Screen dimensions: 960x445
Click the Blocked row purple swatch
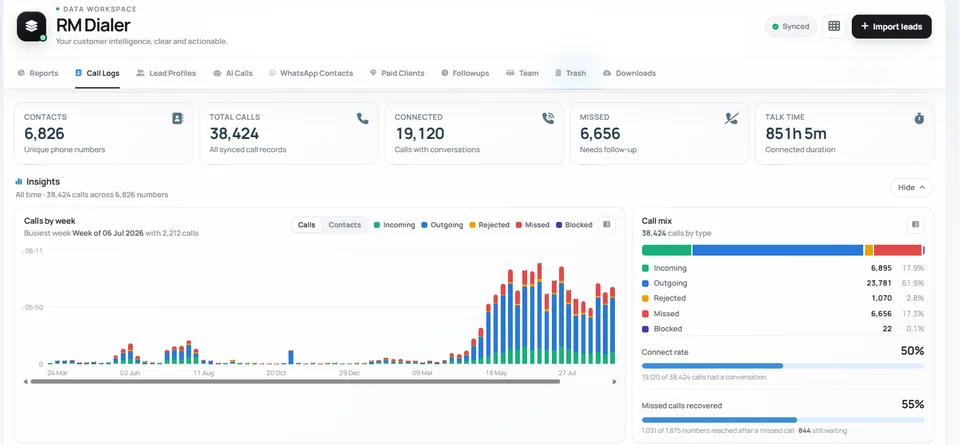[645, 329]
